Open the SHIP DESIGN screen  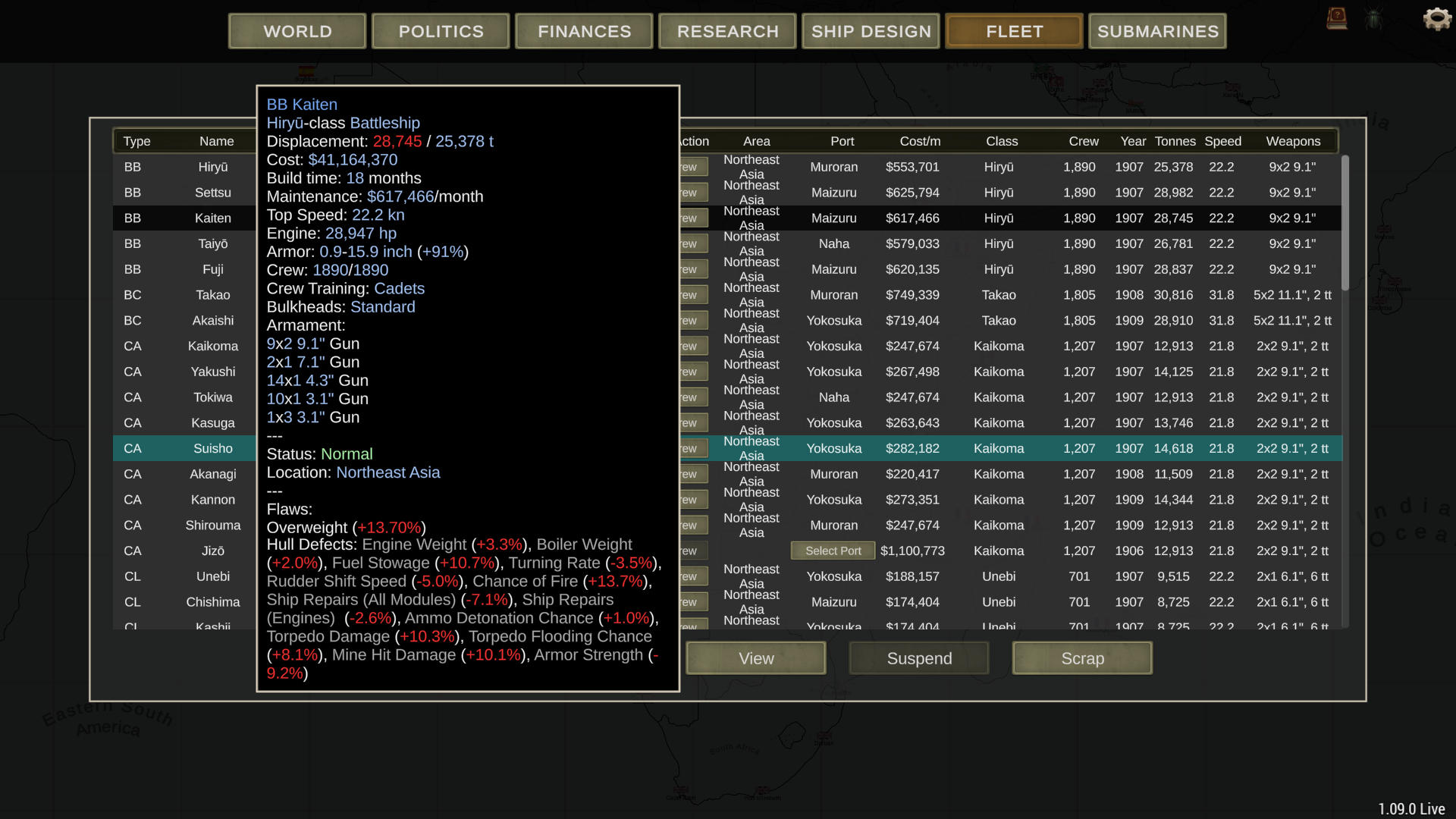click(x=871, y=31)
